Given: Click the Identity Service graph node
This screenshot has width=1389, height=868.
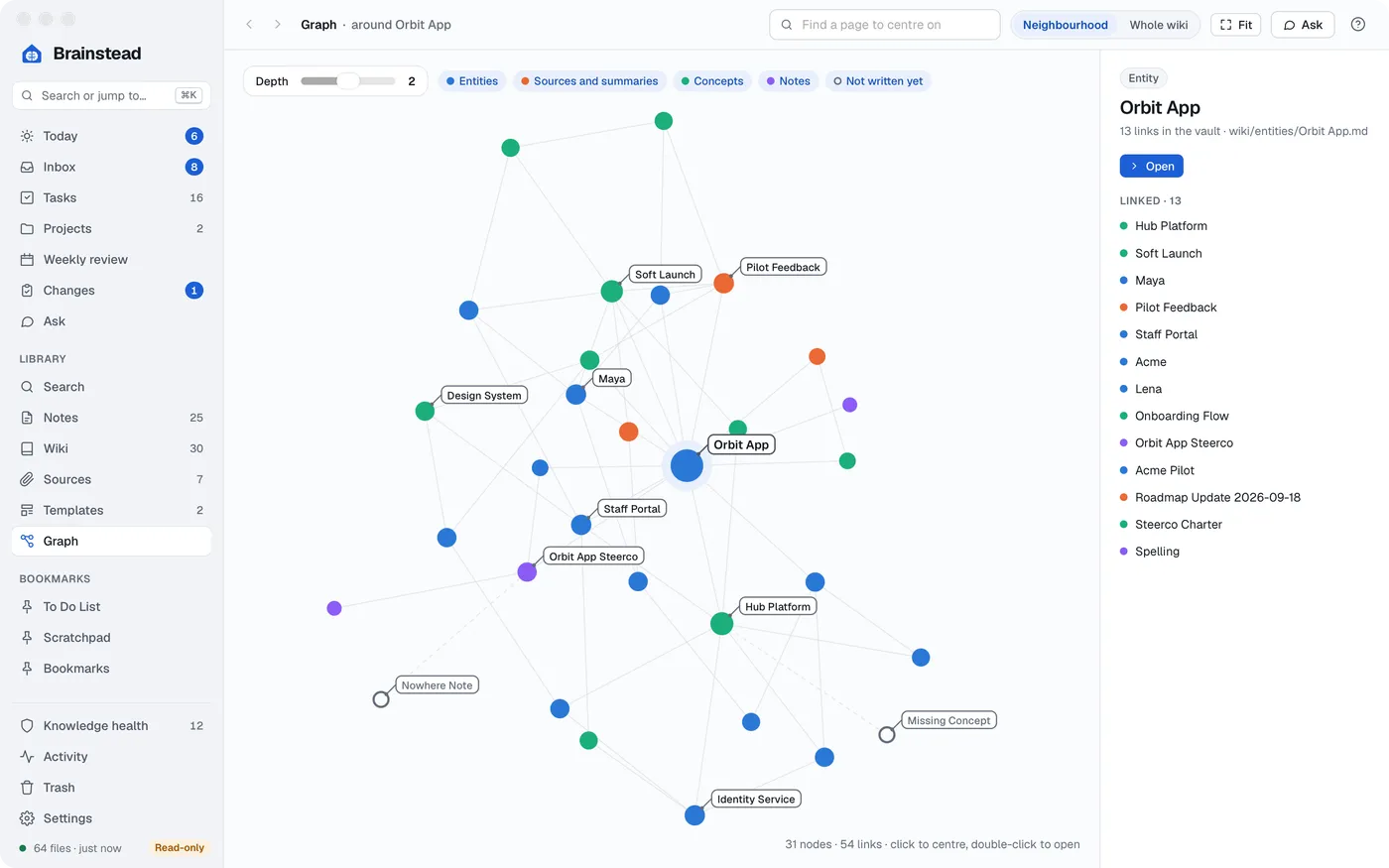Looking at the screenshot, I should 694,815.
